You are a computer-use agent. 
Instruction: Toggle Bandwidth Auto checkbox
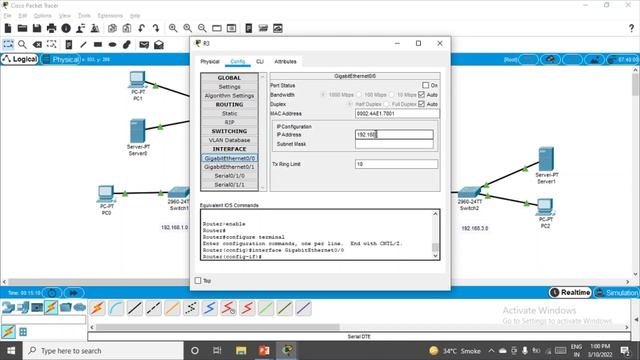point(422,94)
